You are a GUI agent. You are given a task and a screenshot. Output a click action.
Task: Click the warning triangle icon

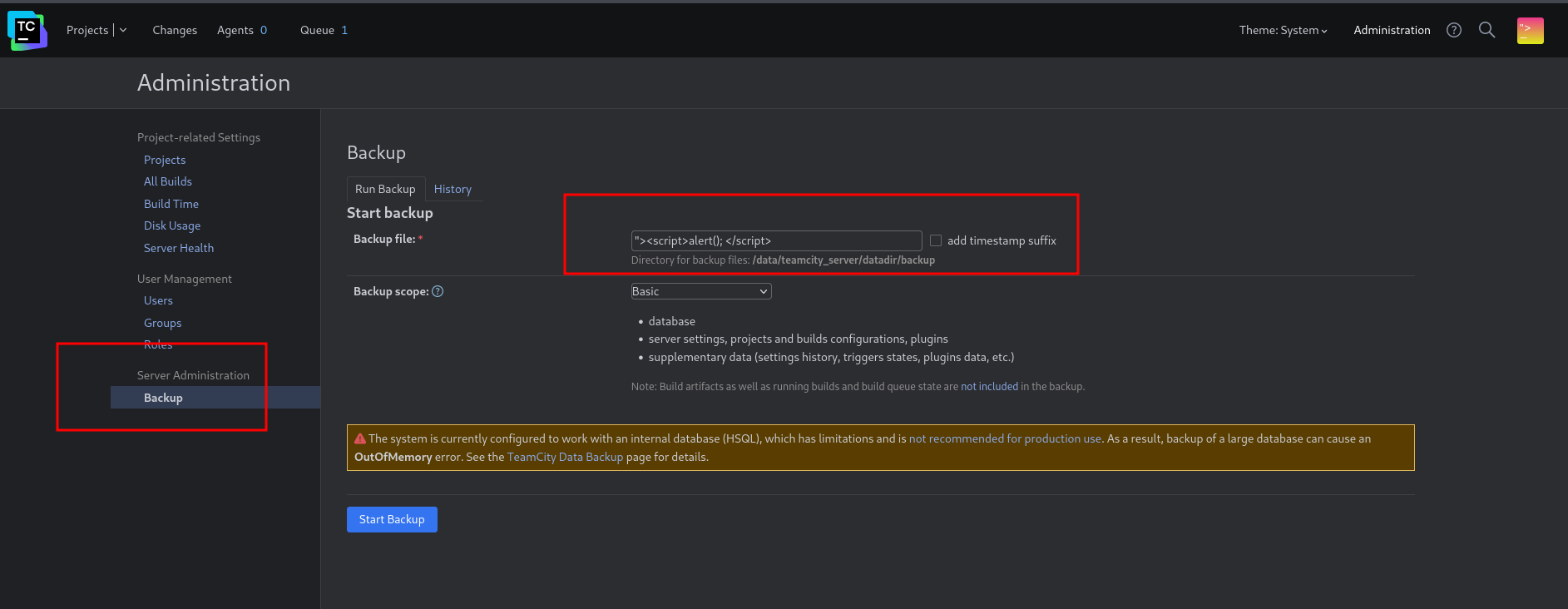(360, 438)
